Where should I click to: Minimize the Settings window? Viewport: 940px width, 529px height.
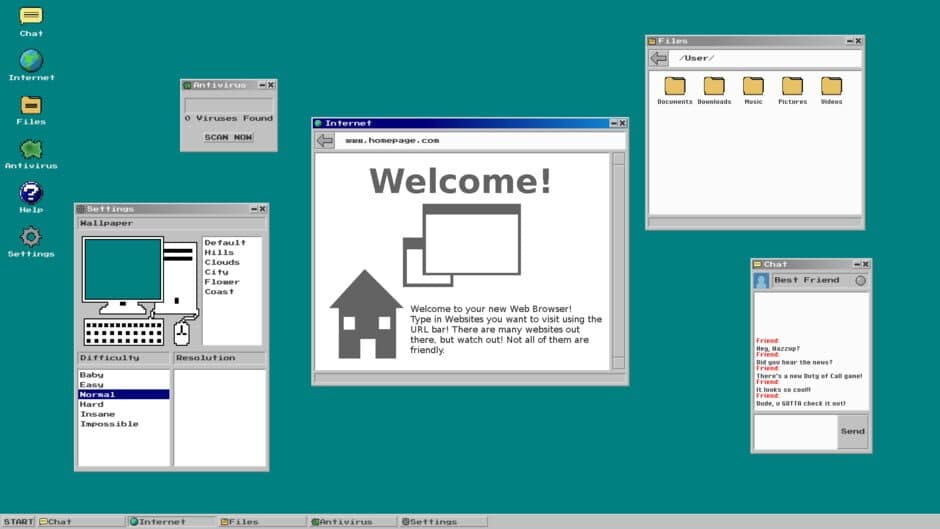pyautogui.click(x=254, y=209)
